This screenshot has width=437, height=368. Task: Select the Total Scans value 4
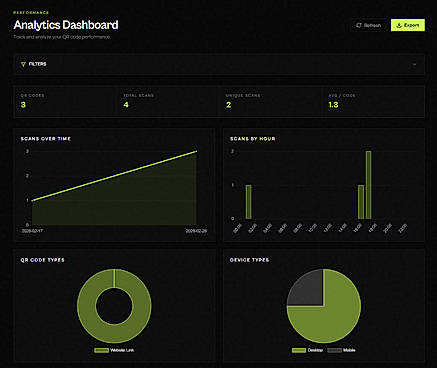click(126, 105)
